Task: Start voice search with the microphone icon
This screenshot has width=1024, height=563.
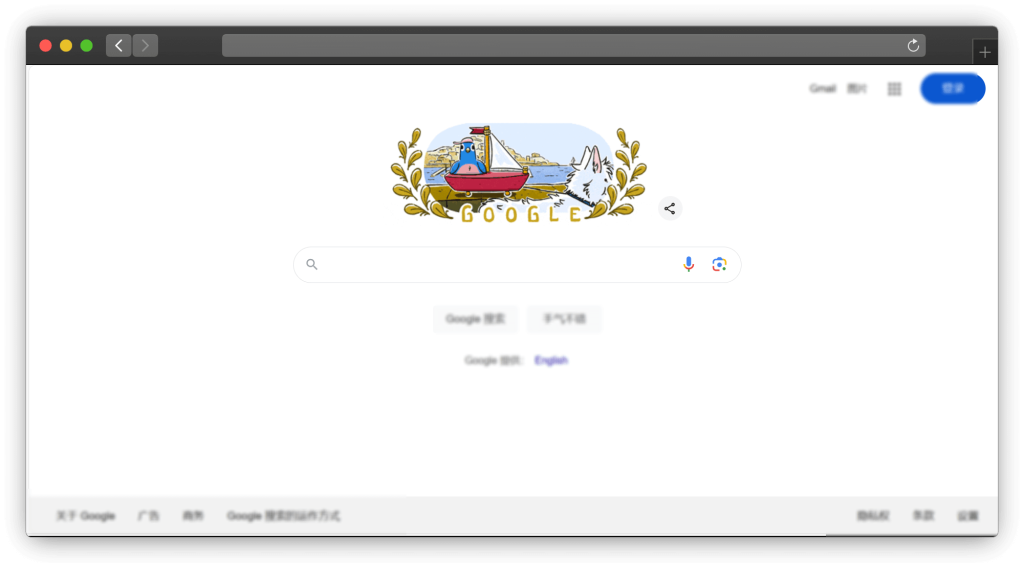Action: pyautogui.click(x=688, y=265)
